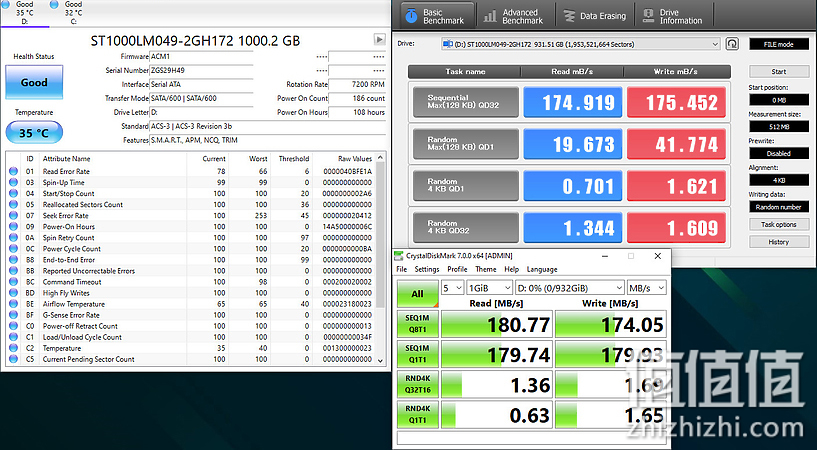Click the Random 4 KB QD1 task
Viewport: 817px width, 450px height.
coord(466,185)
